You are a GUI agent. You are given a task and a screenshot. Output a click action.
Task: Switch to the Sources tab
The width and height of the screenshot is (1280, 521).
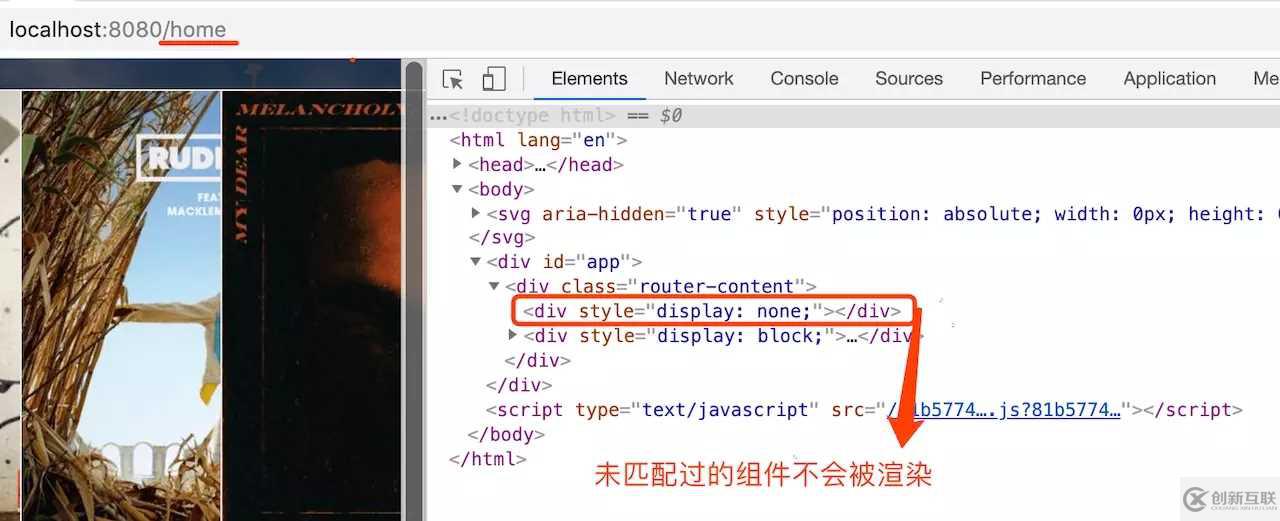909,79
